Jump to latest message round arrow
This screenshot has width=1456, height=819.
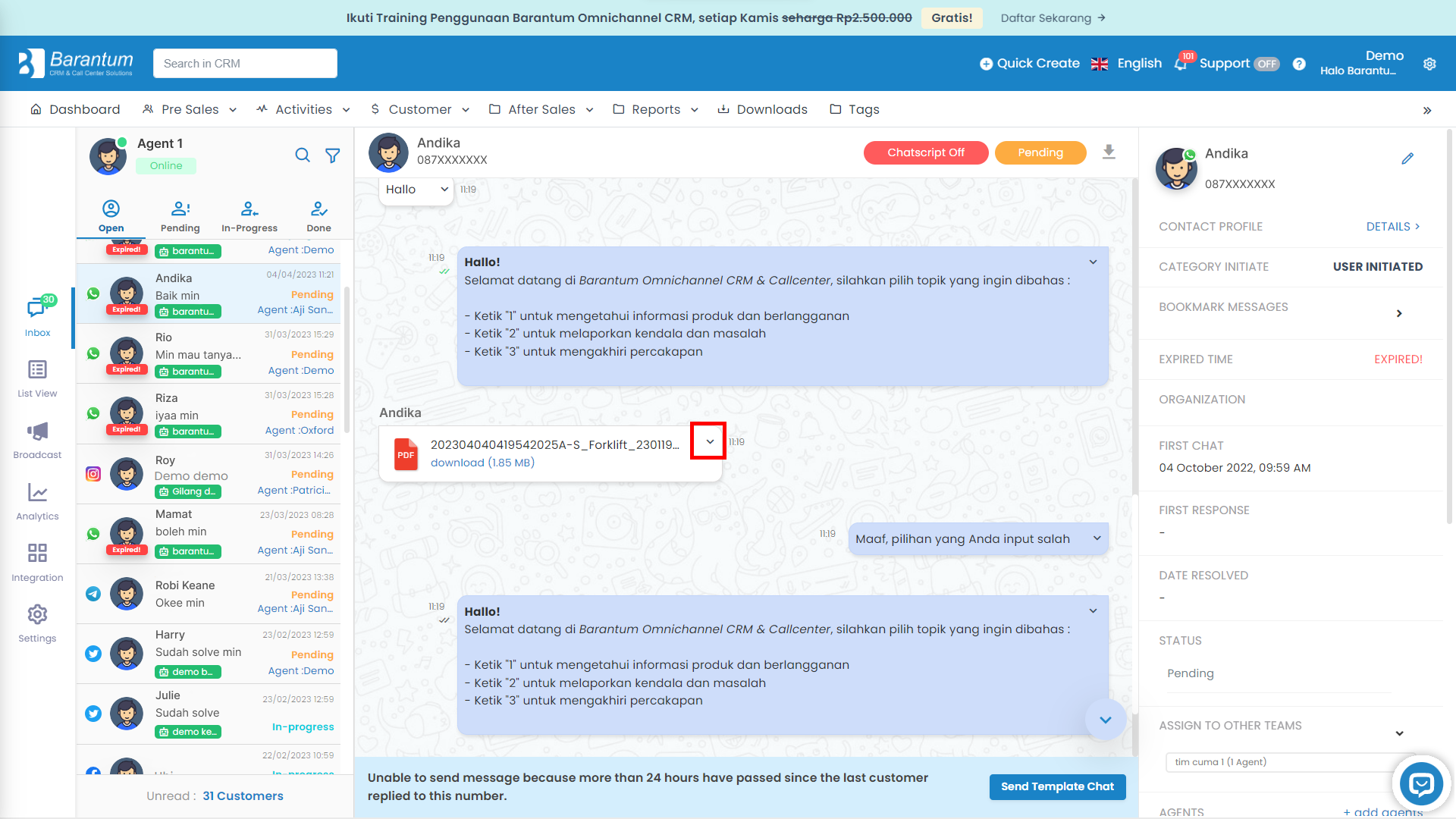tap(1105, 720)
